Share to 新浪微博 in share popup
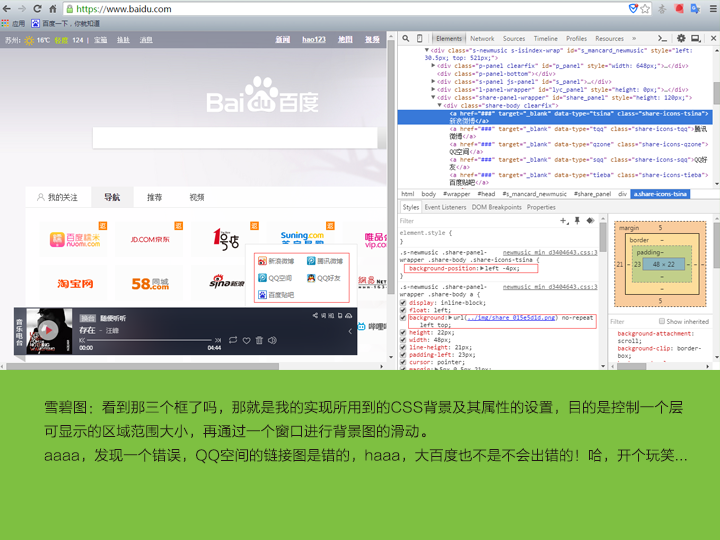Screen dimensions: 720x540 point(276,261)
